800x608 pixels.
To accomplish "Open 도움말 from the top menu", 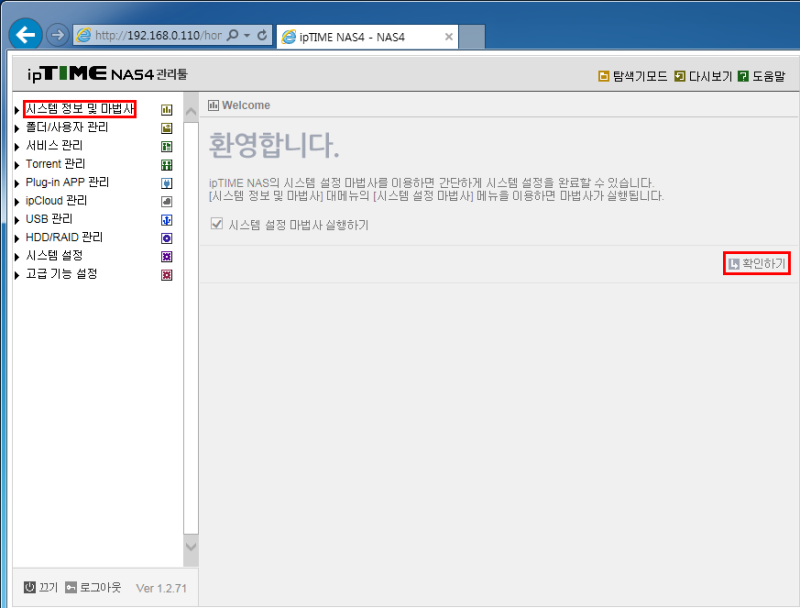I will 769,75.
